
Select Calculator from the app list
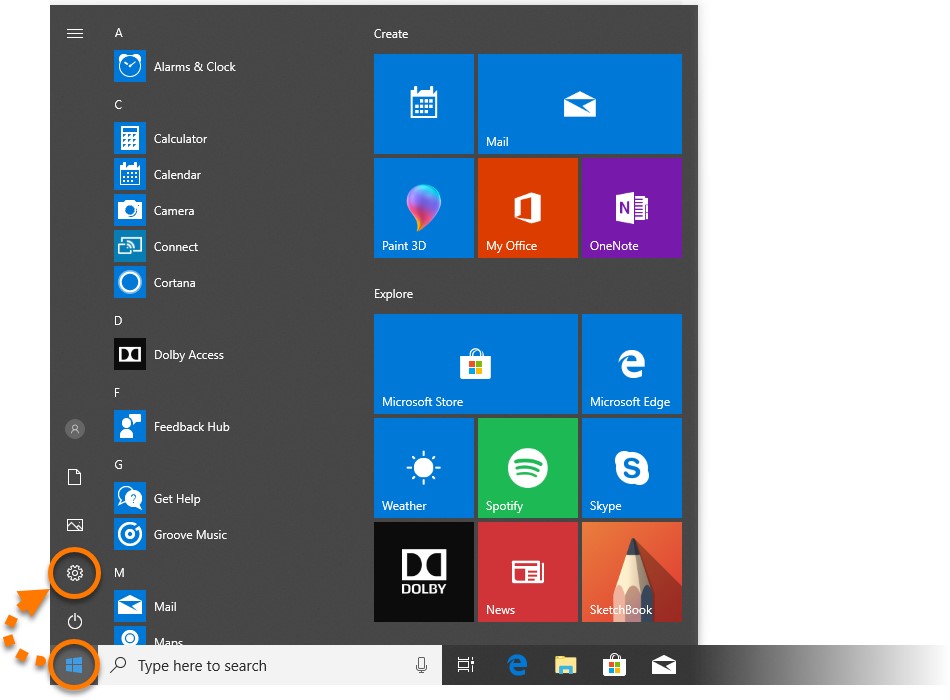click(x=180, y=139)
